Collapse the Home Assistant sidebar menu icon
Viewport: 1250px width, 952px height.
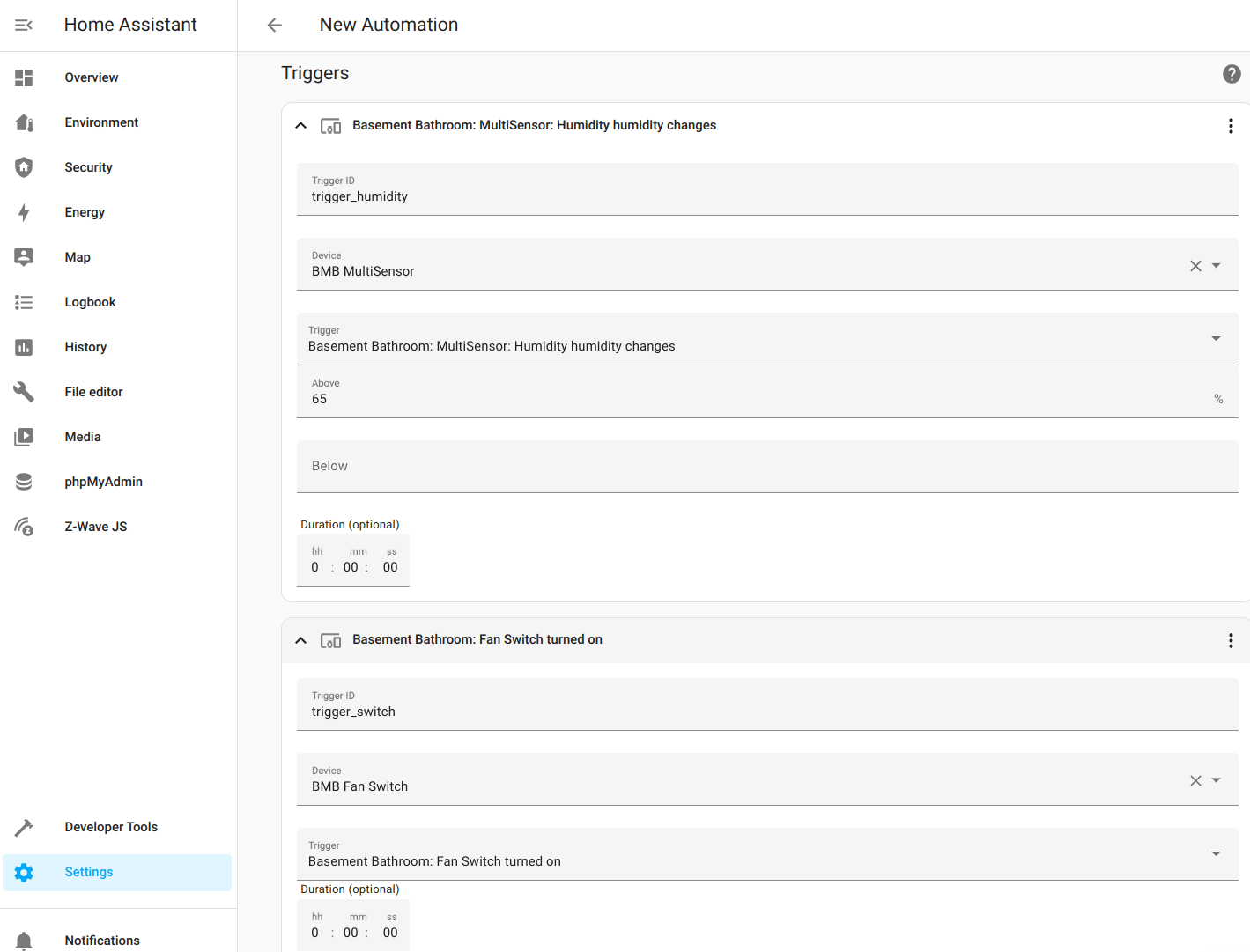(x=24, y=25)
